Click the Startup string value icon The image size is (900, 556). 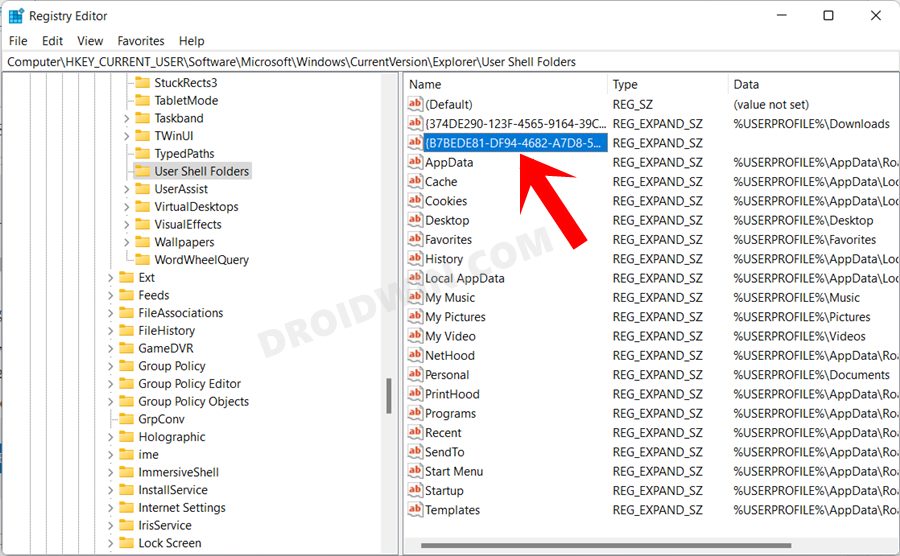point(415,490)
